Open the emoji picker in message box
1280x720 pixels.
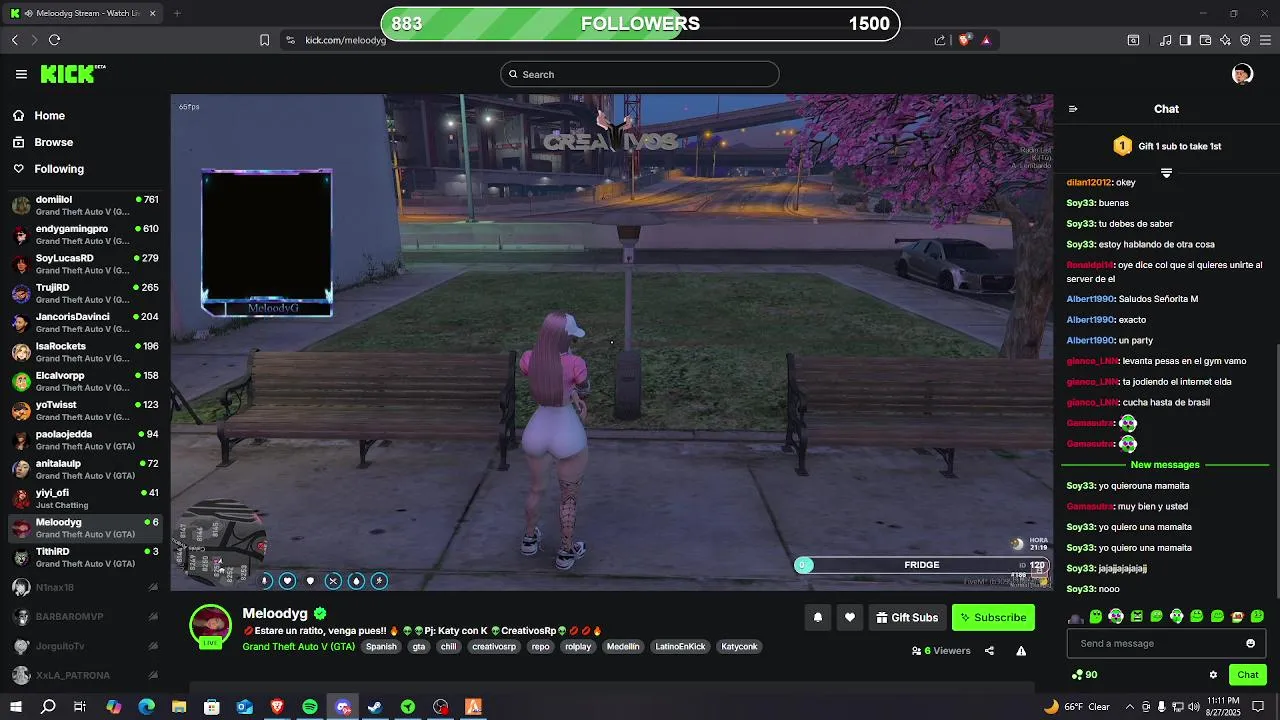click(x=1250, y=643)
